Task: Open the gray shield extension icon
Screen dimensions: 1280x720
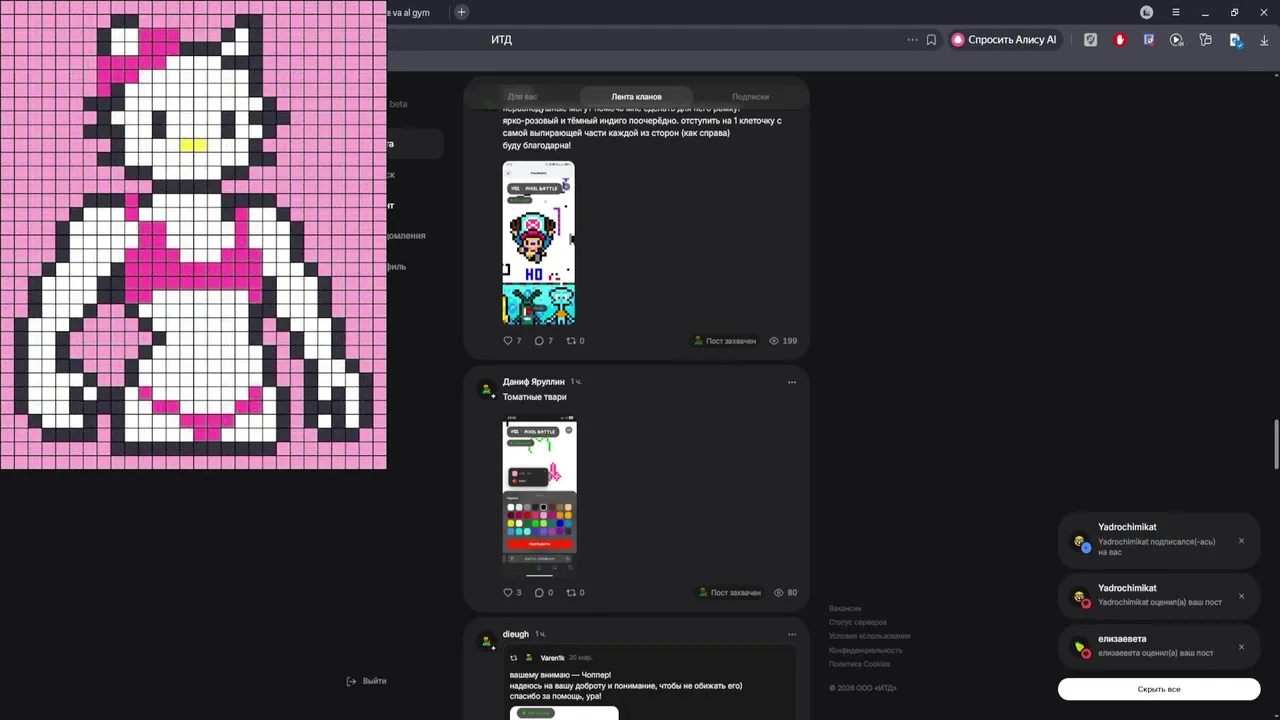Action: click(1091, 40)
